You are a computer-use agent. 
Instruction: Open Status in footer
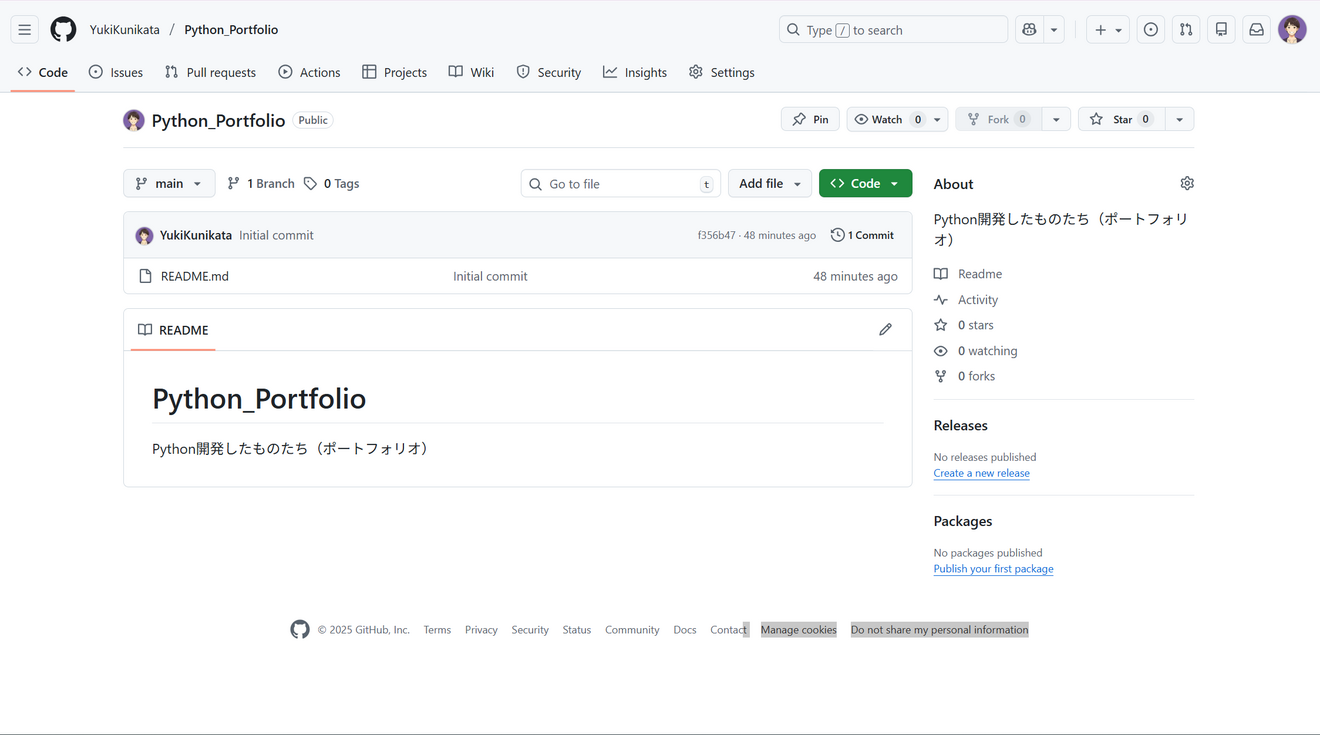click(x=577, y=630)
